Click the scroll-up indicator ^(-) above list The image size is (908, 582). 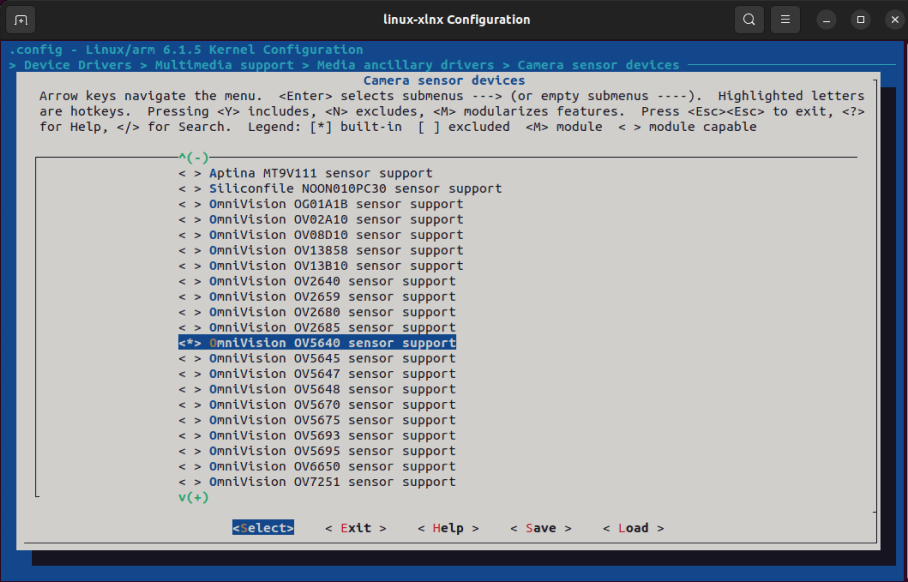point(193,158)
